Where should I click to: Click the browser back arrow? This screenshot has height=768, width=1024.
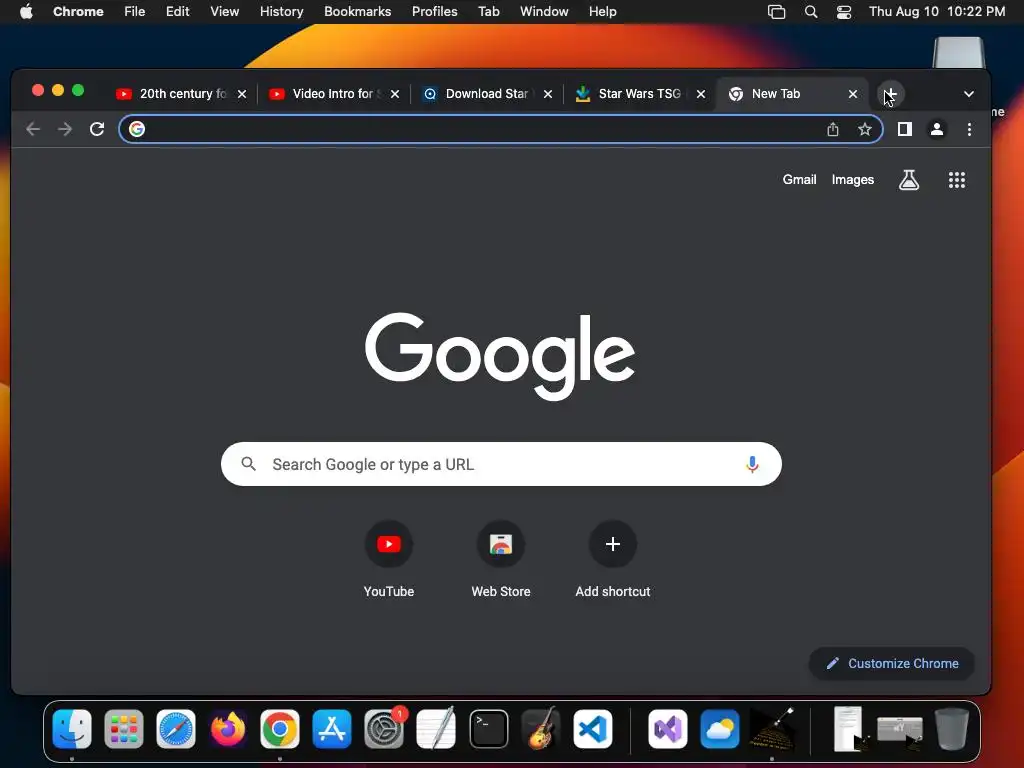[x=33, y=129]
